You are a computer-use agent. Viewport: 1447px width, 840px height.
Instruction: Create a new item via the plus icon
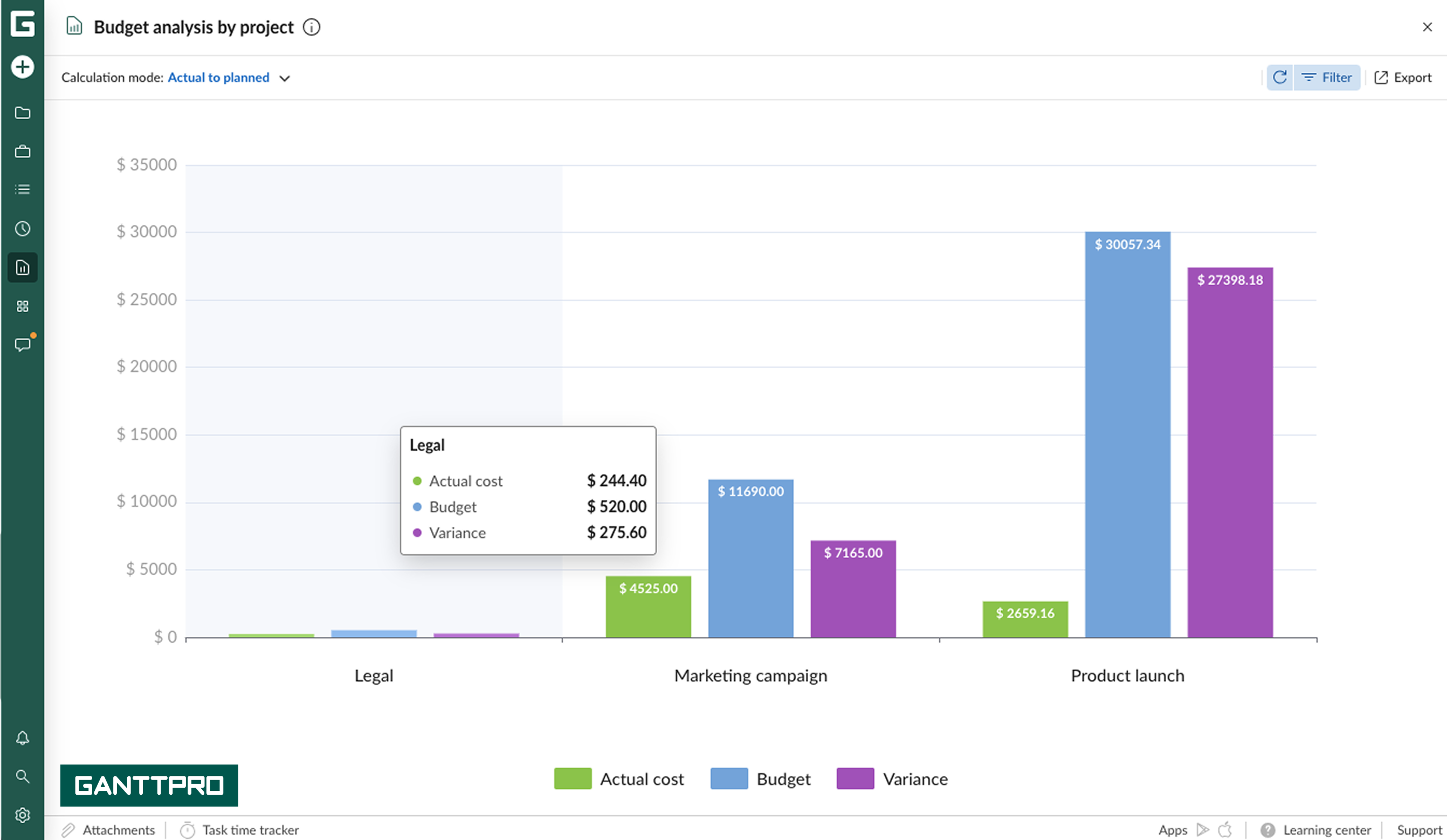[x=23, y=67]
